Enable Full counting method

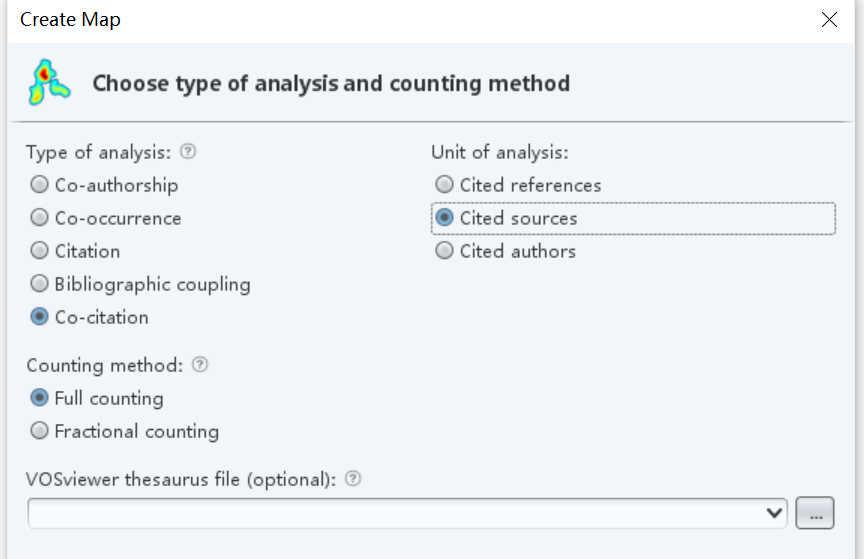(40, 398)
